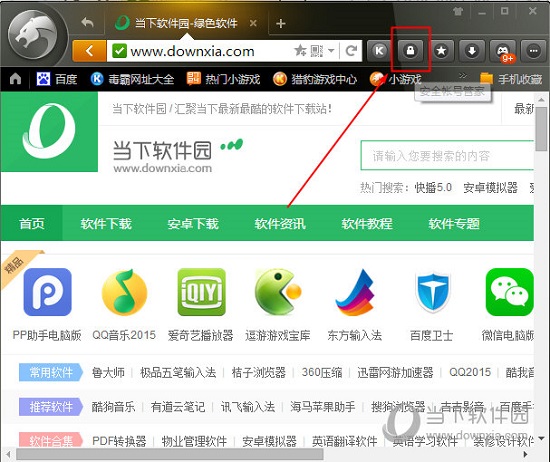Viewport: 550px width, 462px height.
Task: Click 微信电脑版 app icon
Action: click(510, 292)
